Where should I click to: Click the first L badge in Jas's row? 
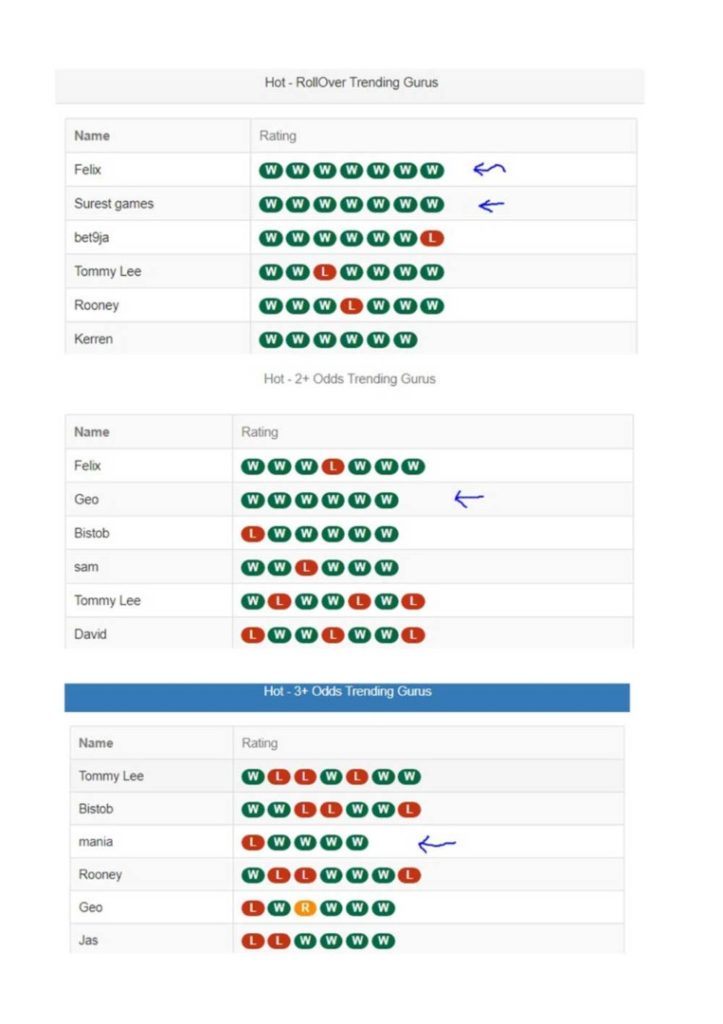click(x=253, y=941)
